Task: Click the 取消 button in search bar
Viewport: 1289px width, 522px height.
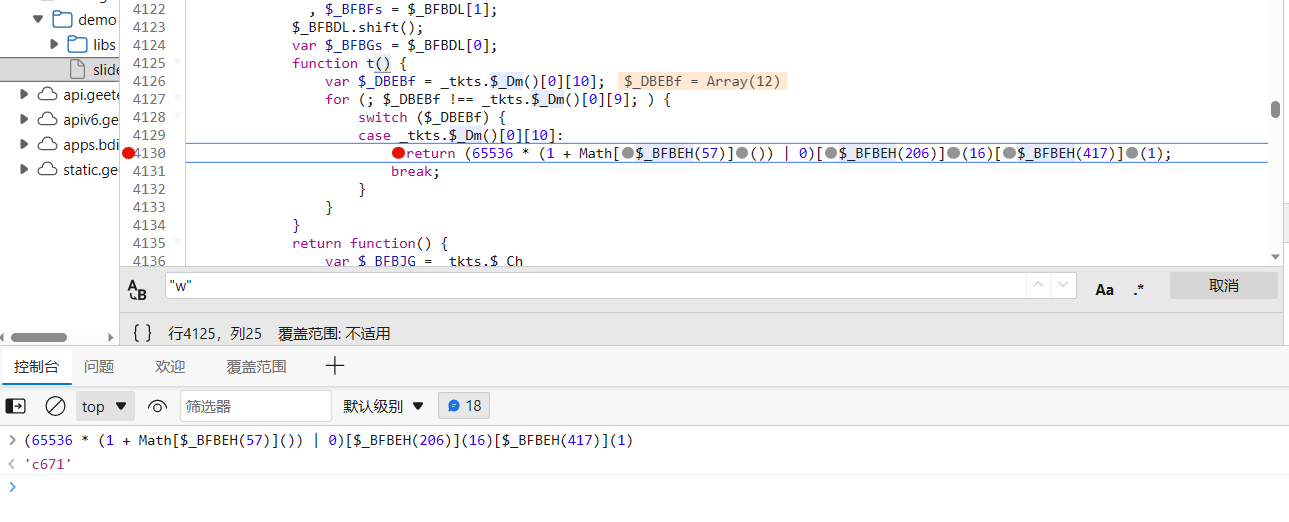Action: coord(1224,286)
